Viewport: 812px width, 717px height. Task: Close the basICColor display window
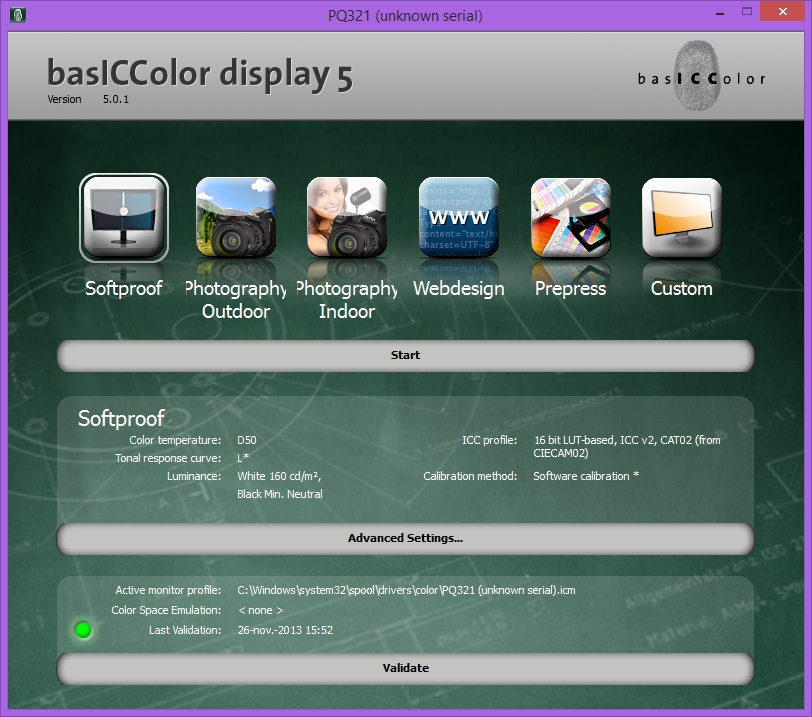(x=782, y=11)
